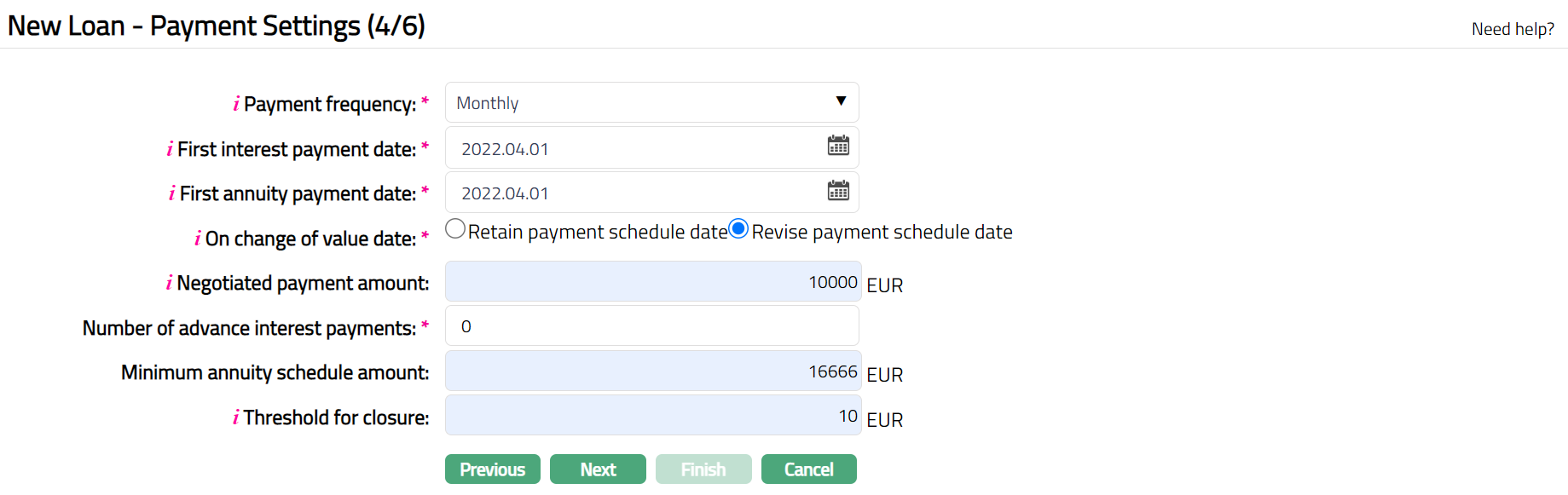
Task: Cancel the new loan wizard
Action: (x=808, y=469)
